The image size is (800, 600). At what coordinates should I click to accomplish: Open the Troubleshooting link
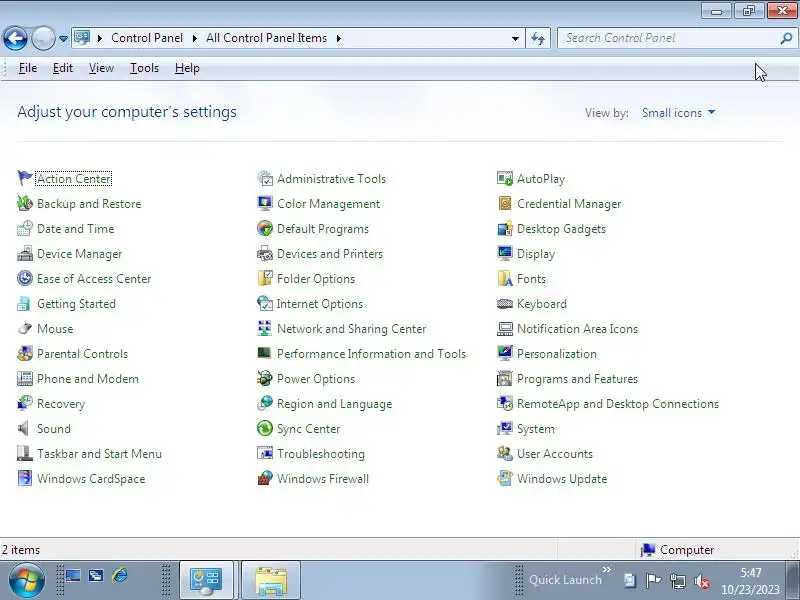click(x=321, y=454)
